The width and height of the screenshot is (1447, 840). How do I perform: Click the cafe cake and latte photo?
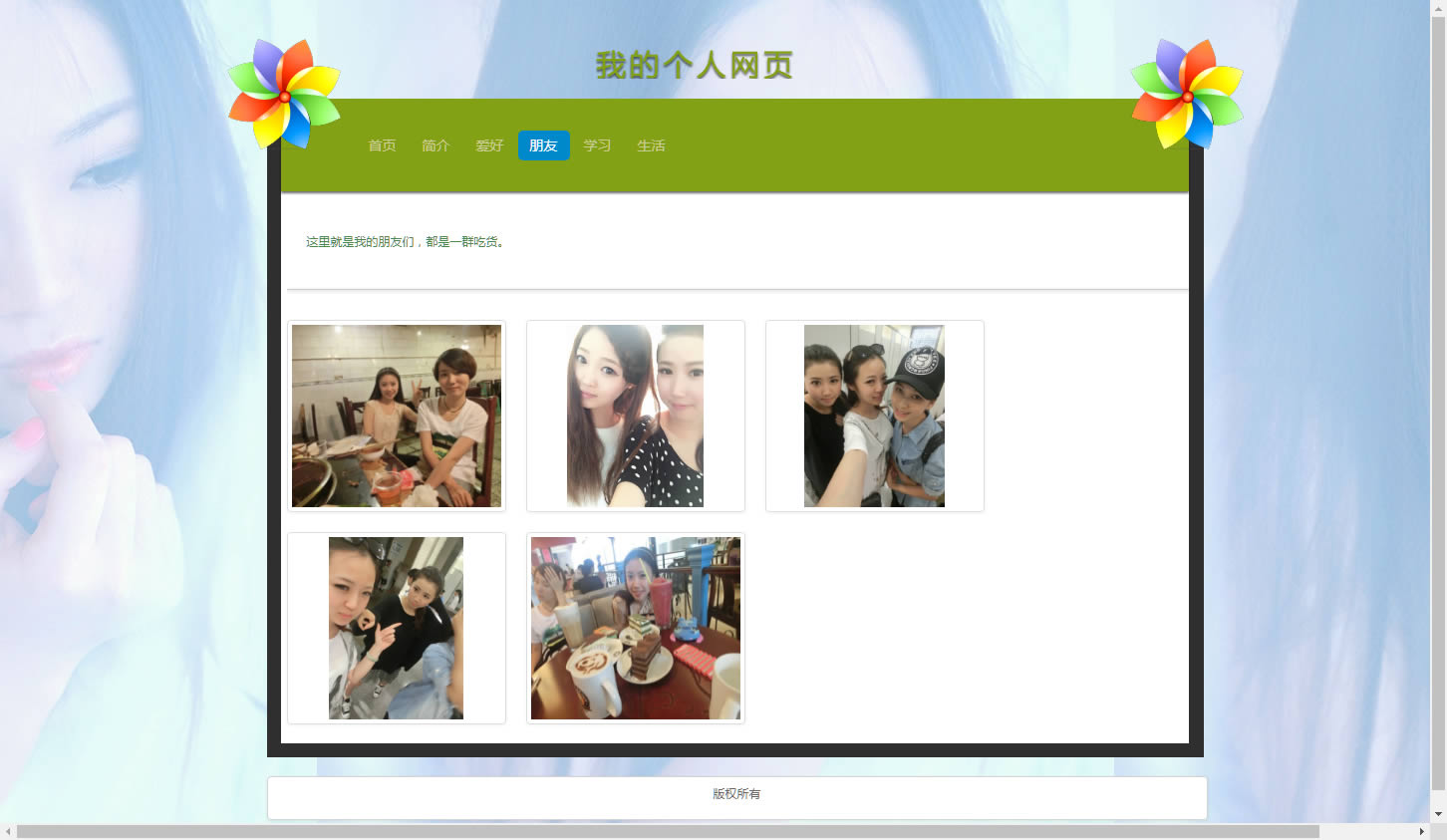tap(635, 628)
